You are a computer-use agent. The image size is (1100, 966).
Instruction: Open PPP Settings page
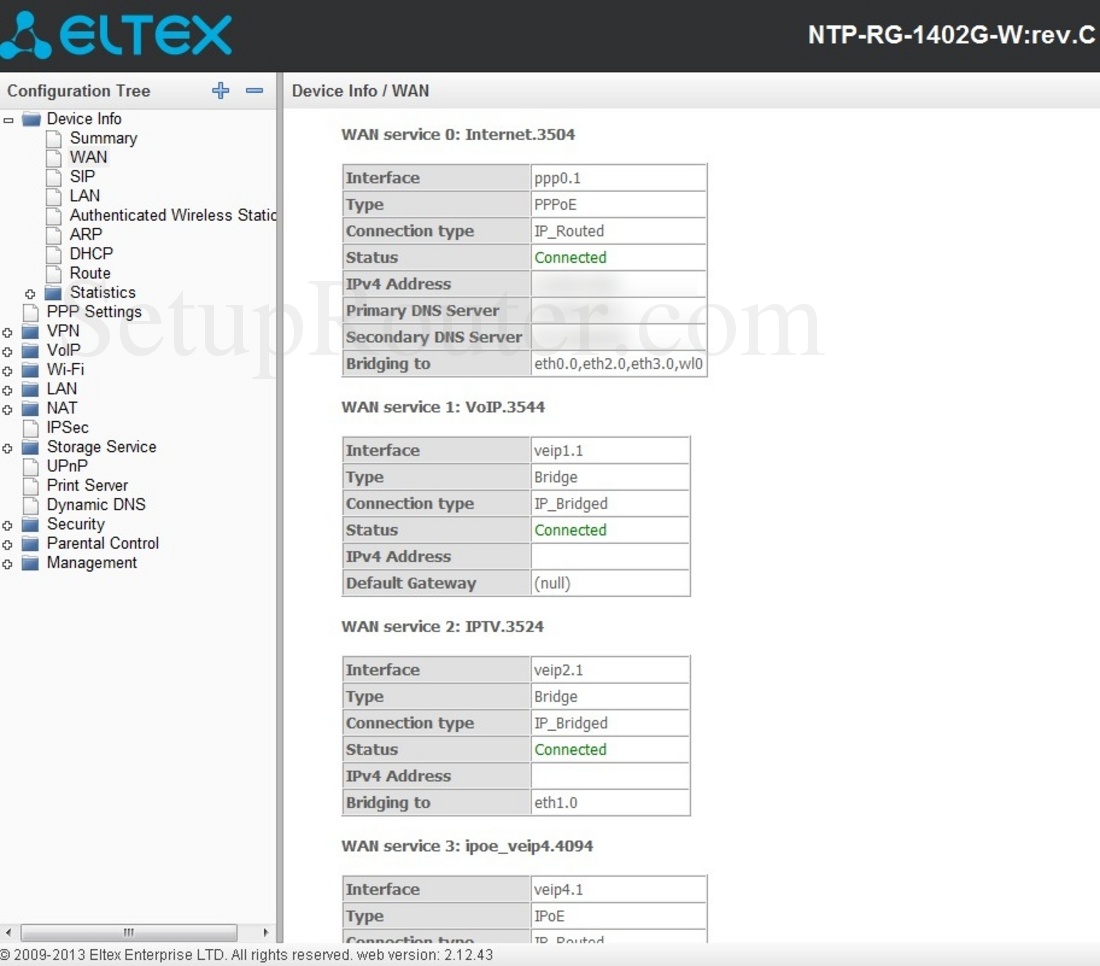[x=93, y=312]
